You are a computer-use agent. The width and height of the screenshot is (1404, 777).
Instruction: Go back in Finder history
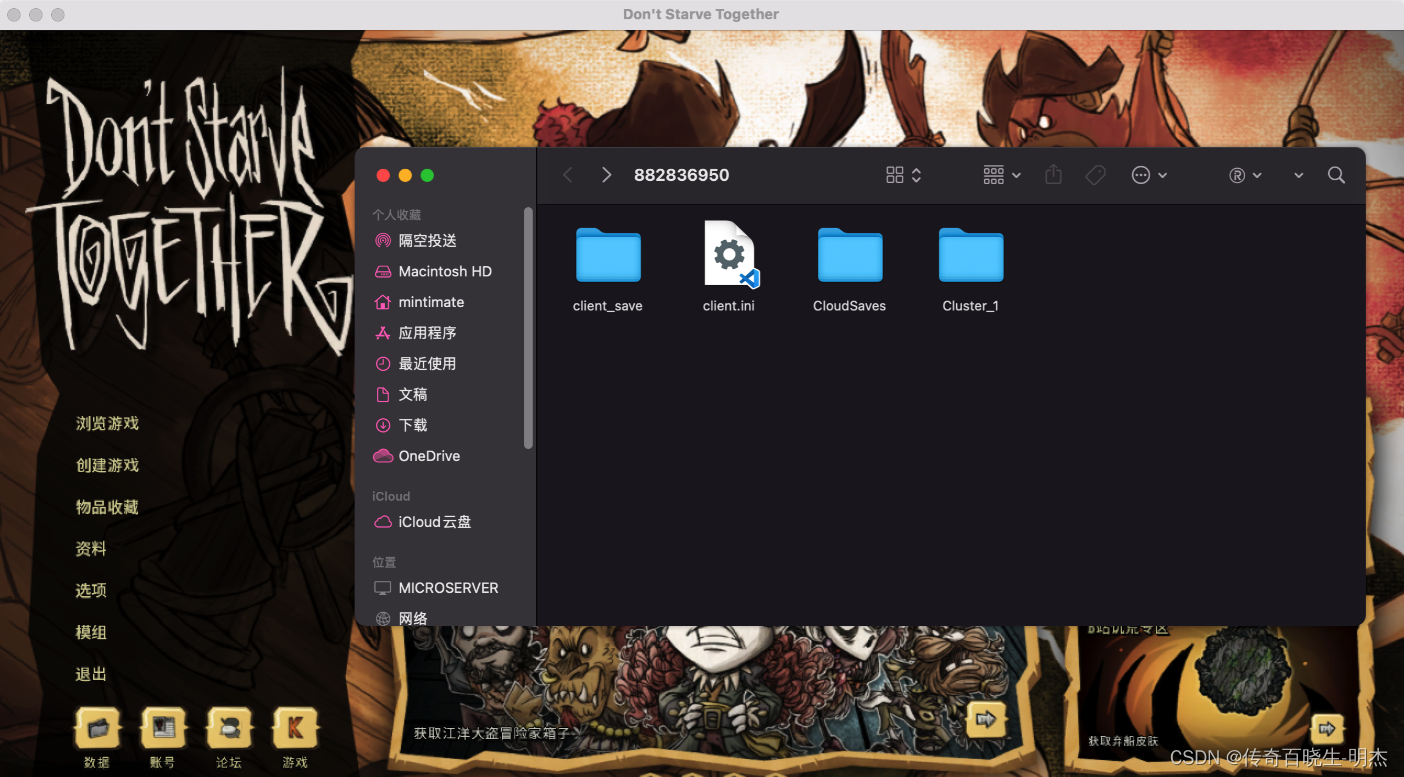click(568, 175)
